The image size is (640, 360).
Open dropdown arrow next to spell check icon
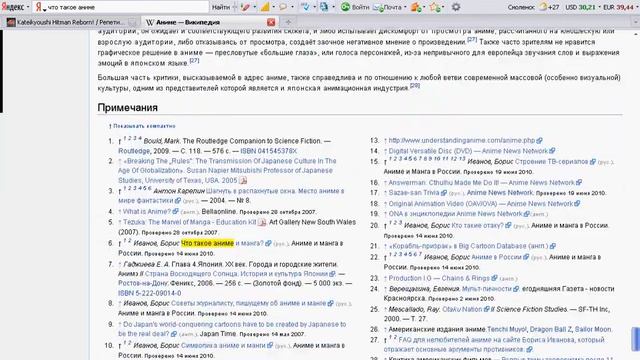314,7
